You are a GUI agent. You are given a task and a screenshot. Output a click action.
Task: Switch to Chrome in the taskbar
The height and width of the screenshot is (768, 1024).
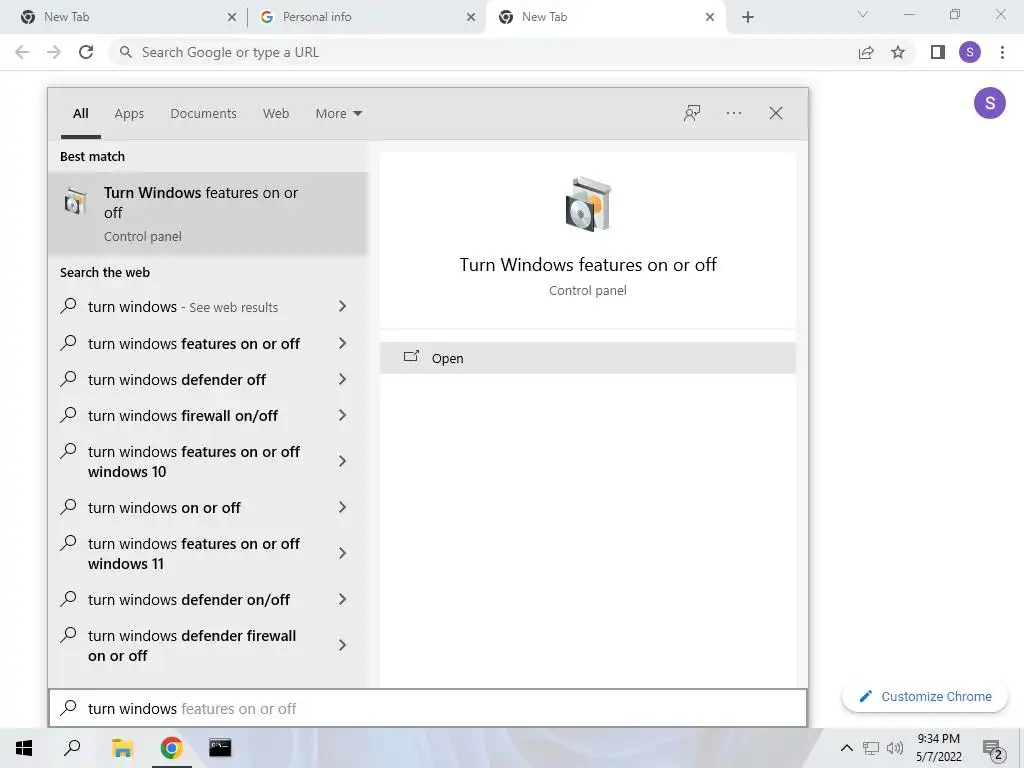click(x=171, y=748)
